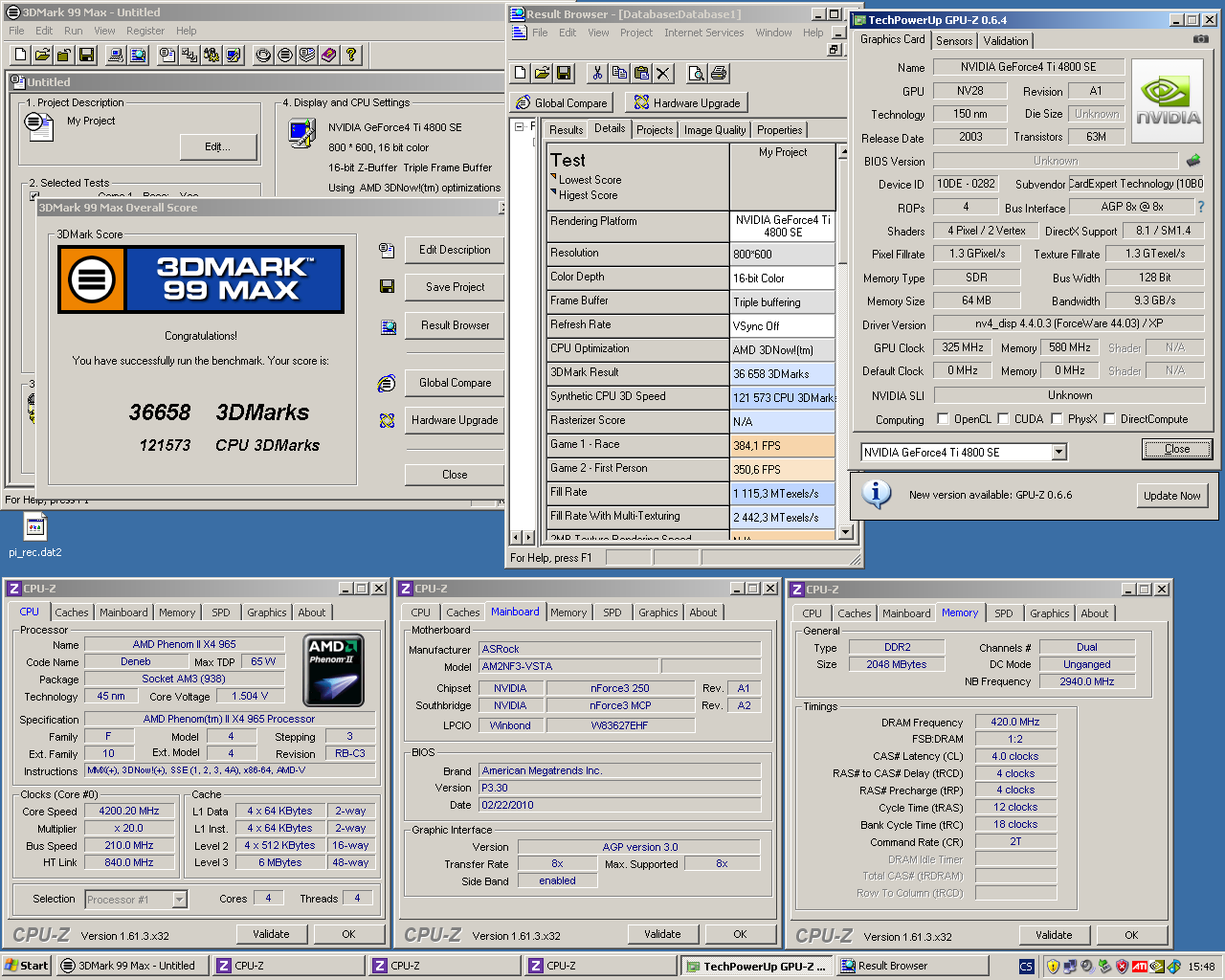Click the Print Preview icon in Result Browser
1225x980 pixels.
697,73
